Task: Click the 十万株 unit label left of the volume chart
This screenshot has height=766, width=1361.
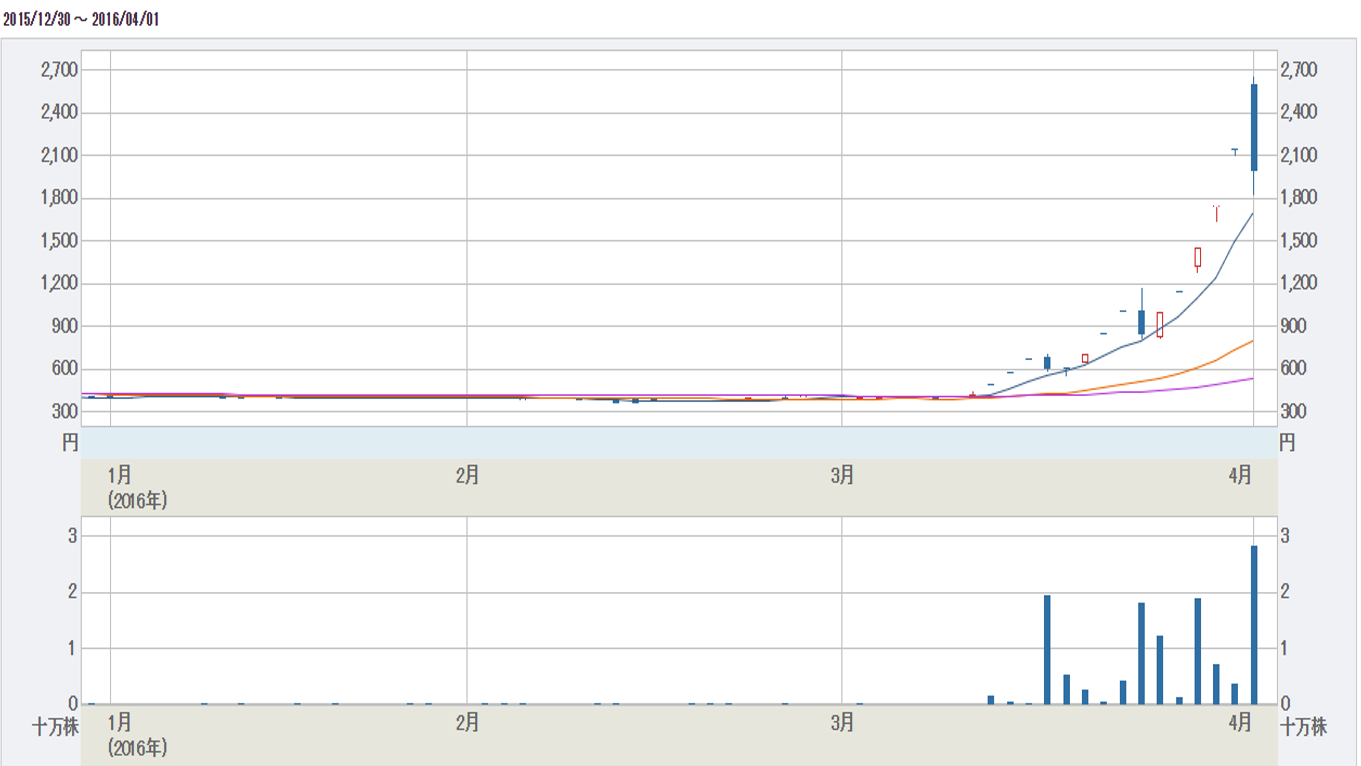Action: coord(56,727)
